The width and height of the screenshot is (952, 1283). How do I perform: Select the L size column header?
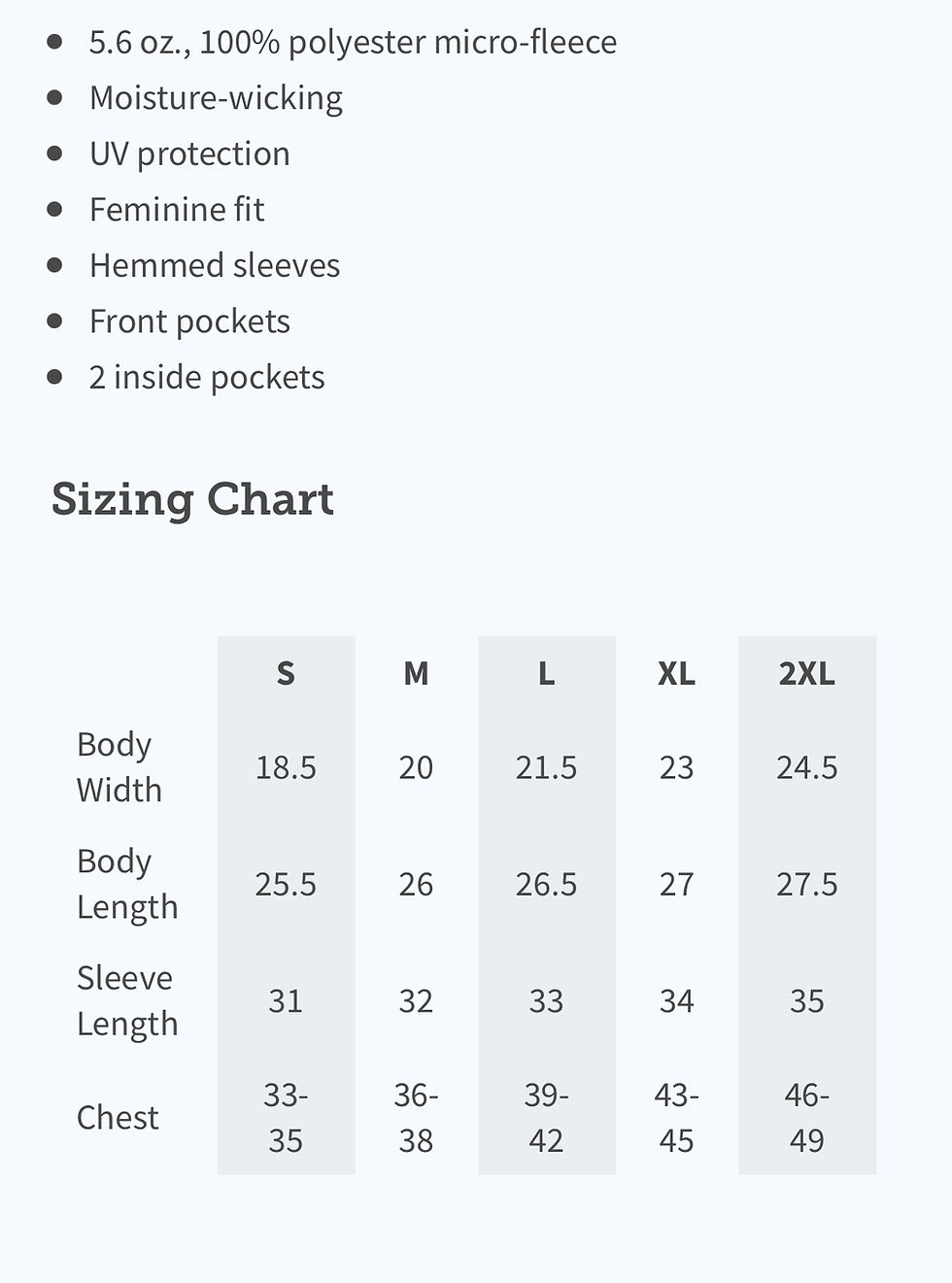point(546,673)
